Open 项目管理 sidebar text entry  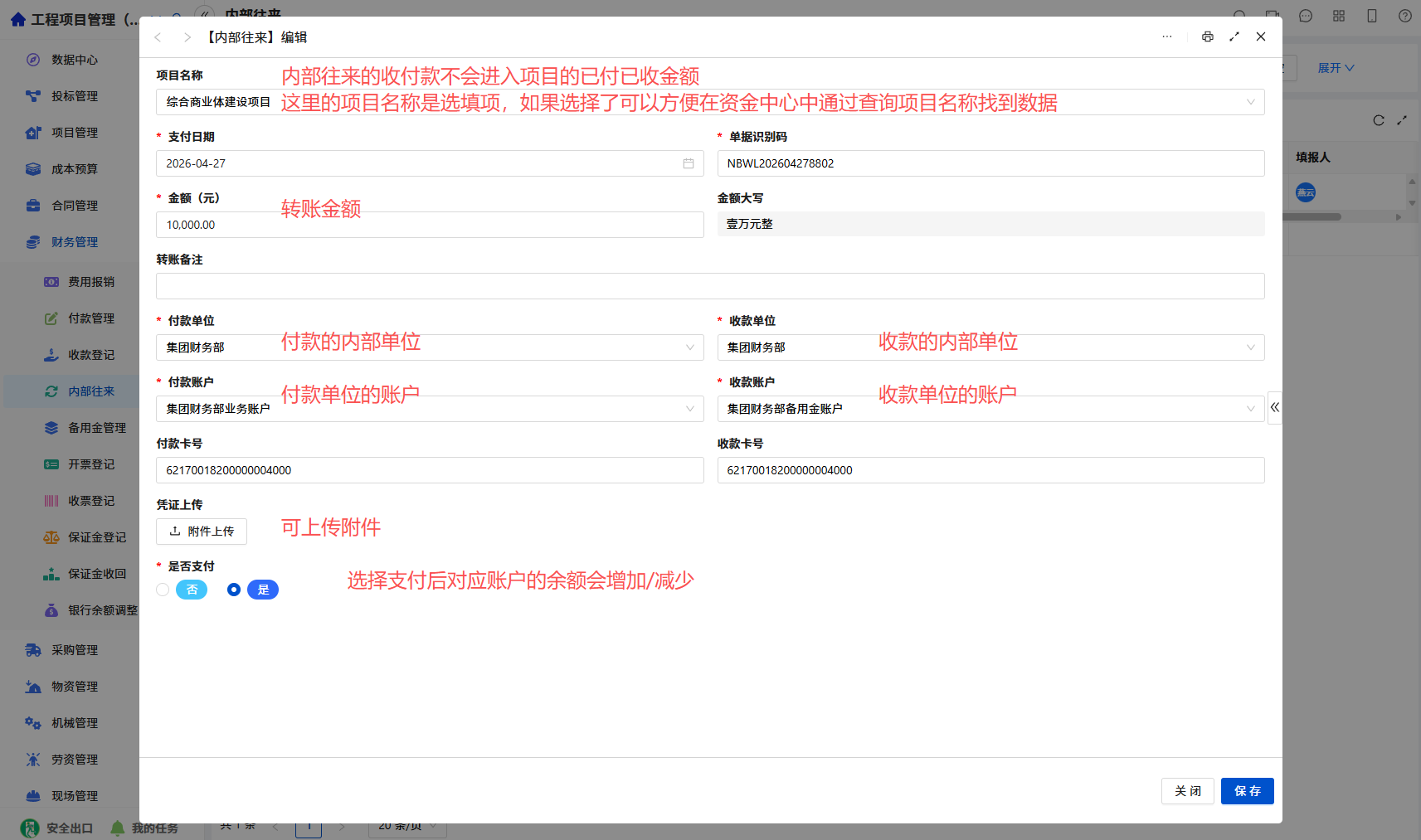[75, 133]
